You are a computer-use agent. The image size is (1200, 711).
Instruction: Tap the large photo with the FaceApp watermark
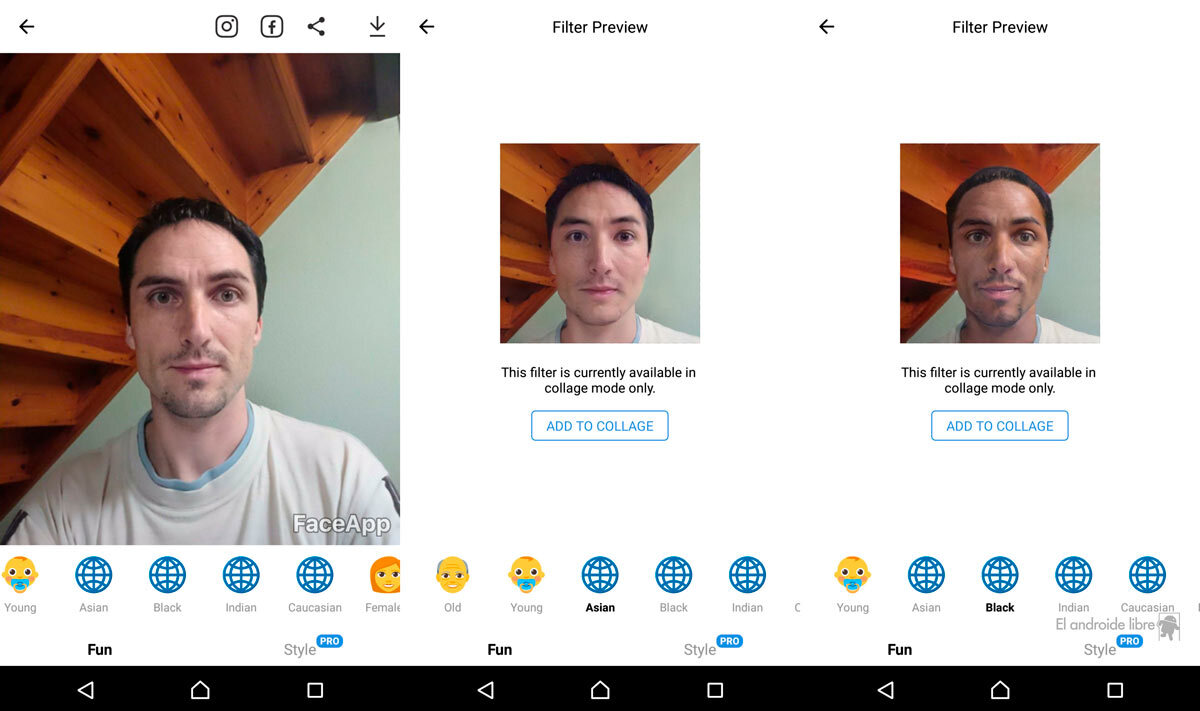click(x=200, y=298)
